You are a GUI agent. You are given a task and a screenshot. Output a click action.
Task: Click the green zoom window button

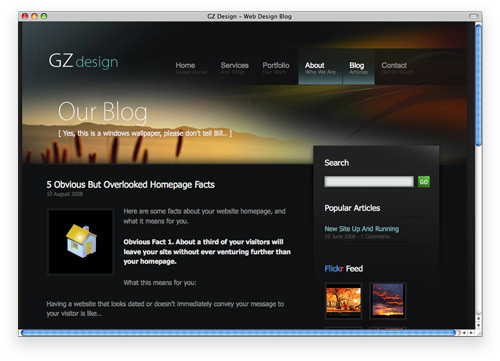(x=44, y=16)
